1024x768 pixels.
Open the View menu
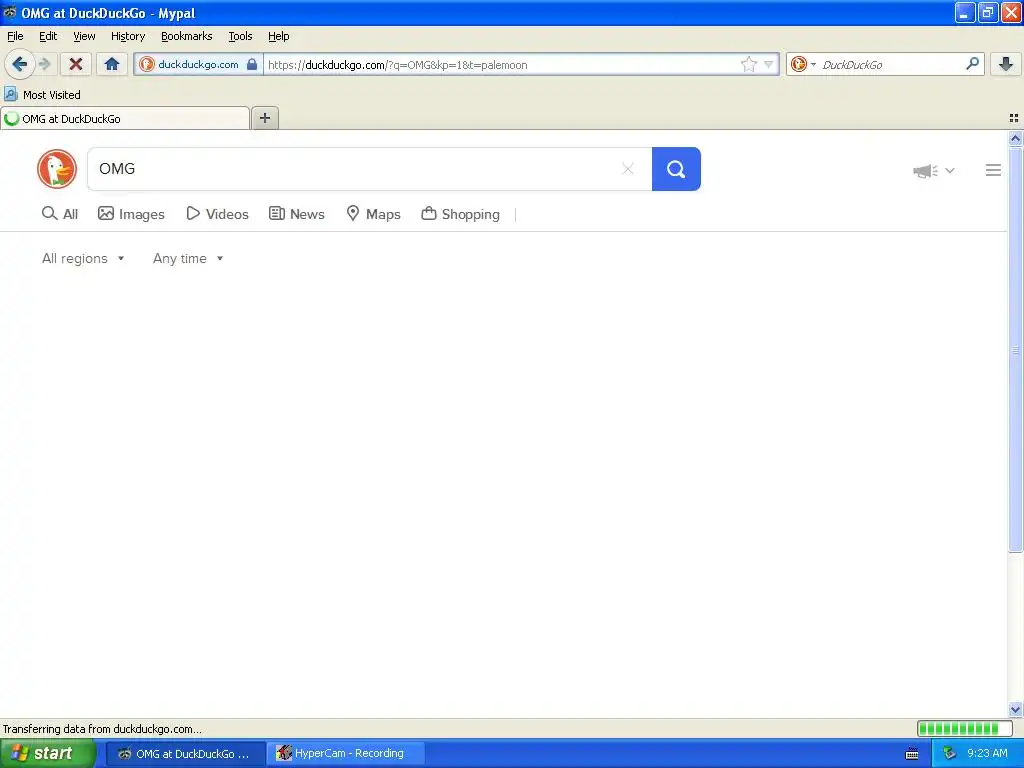[x=84, y=36]
